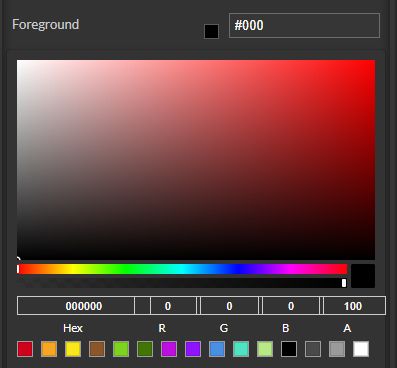Pick the dark green preset swatch
Image resolution: width=397 pixels, height=368 pixels.
point(145,349)
